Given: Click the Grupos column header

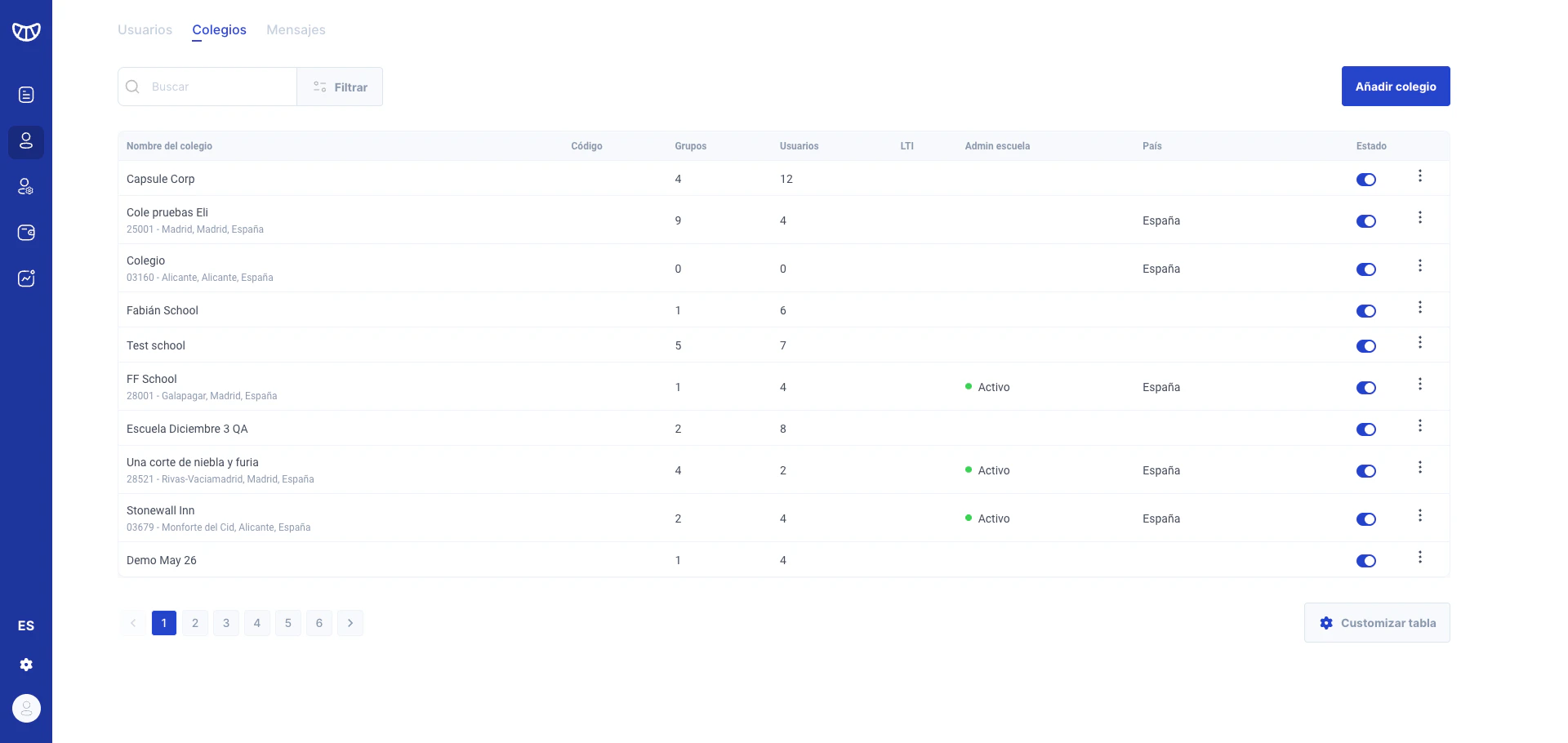Looking at the screenshot, I should pyautogui.click(x=690, y=146).
